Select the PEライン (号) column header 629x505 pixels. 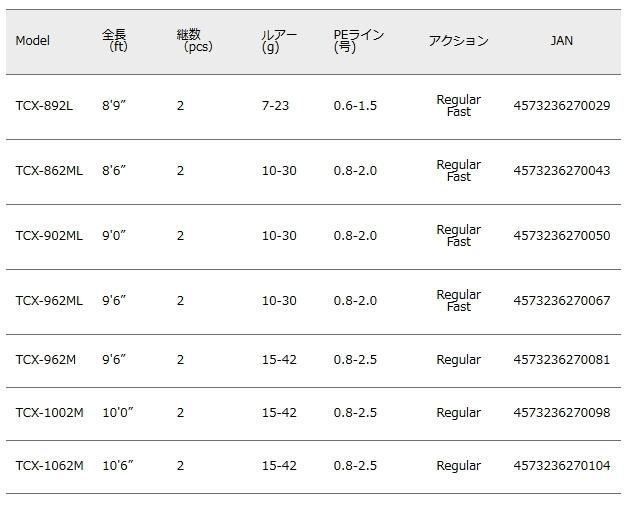click(358, 40)
